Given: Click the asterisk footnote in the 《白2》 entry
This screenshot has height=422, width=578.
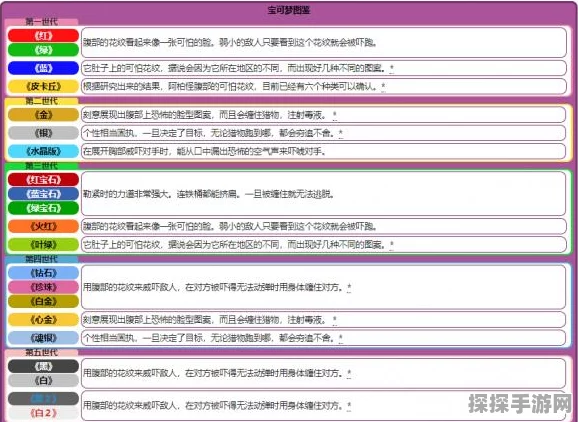Looking at the screenshot, I should pyautogui.click(x=349, y=406).
